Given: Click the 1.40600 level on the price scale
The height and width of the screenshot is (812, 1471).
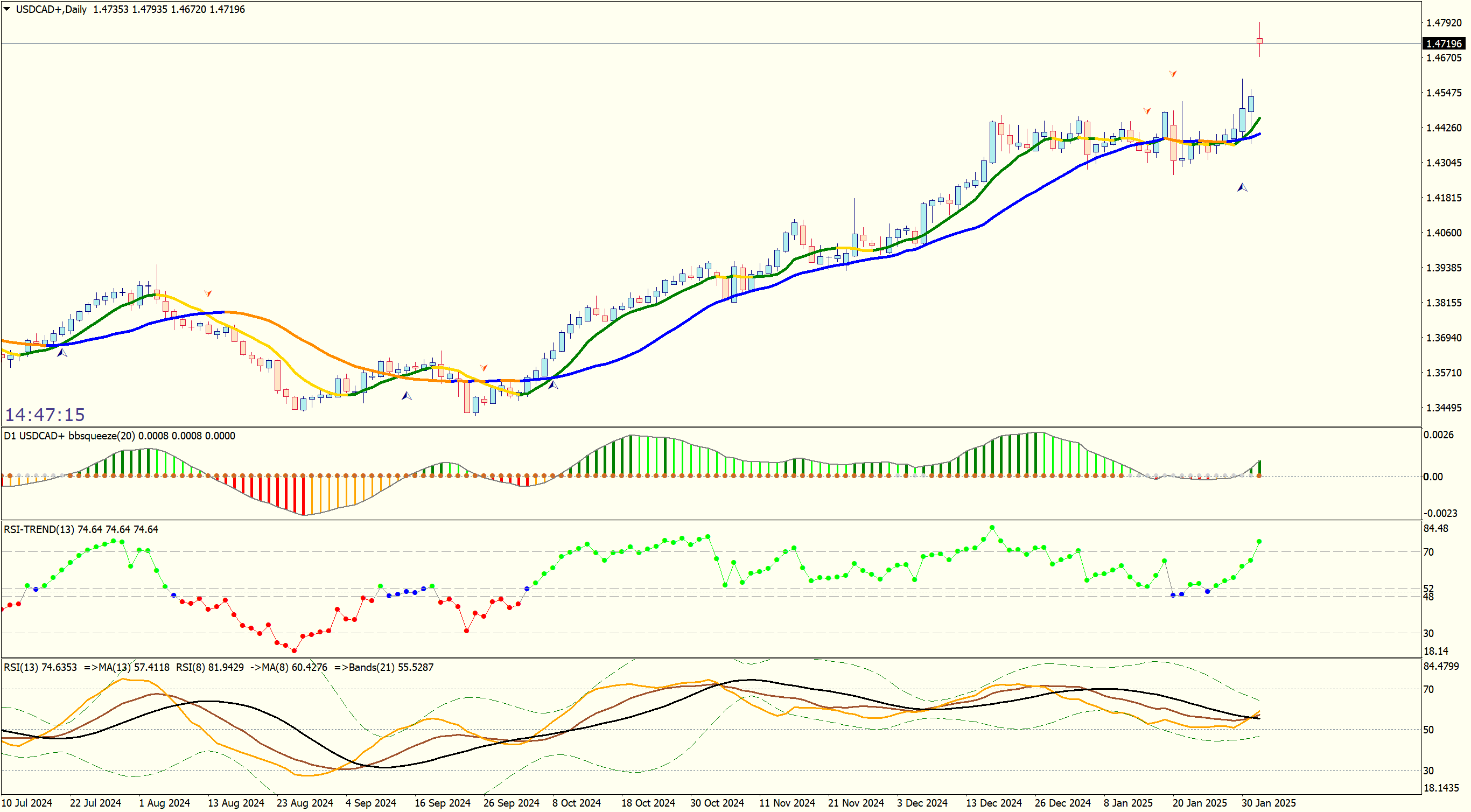Looking at the screenshot, I should (1444, 233).
